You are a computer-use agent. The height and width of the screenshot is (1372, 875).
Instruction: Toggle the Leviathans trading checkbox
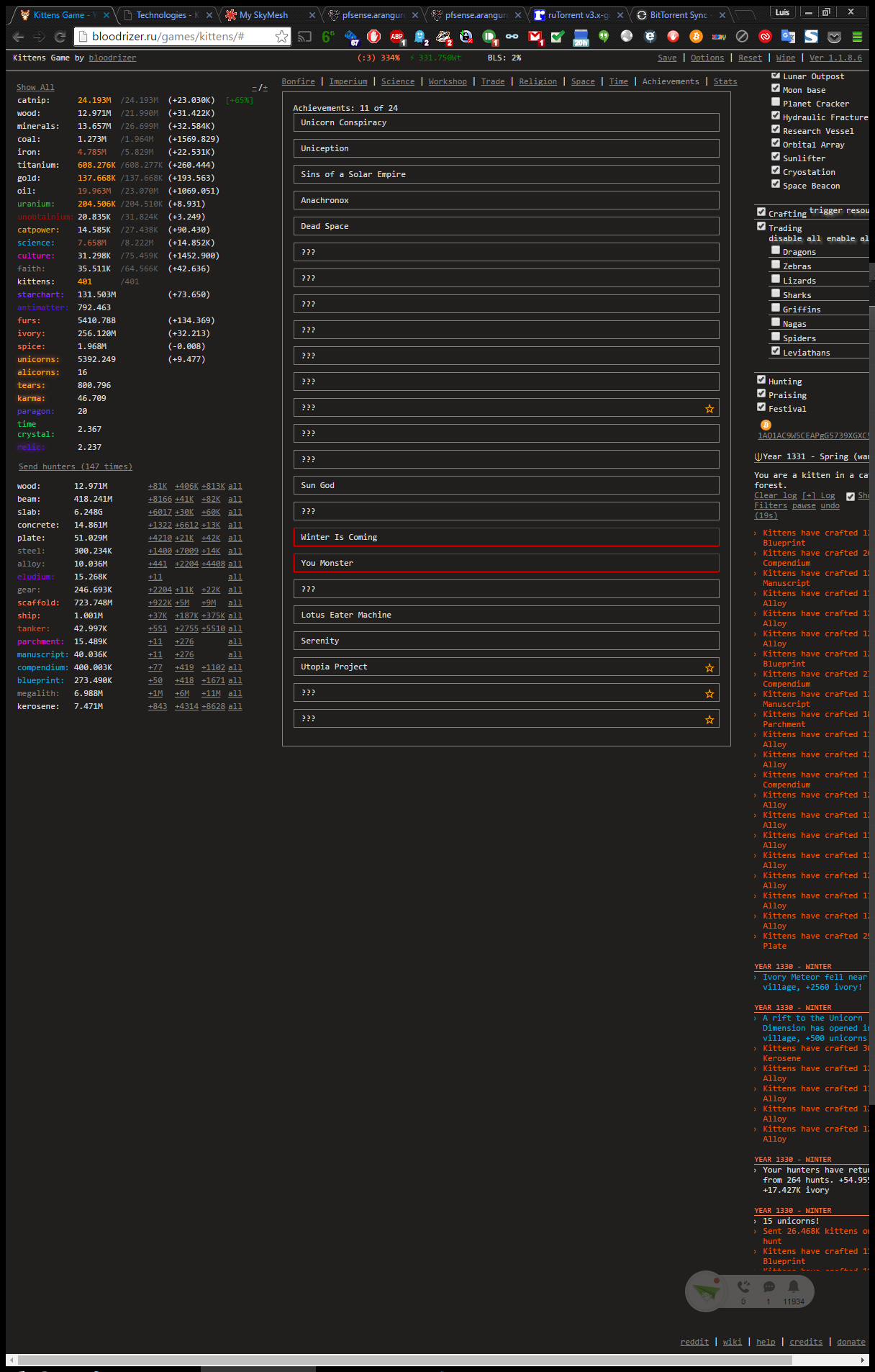coord(776,351)
